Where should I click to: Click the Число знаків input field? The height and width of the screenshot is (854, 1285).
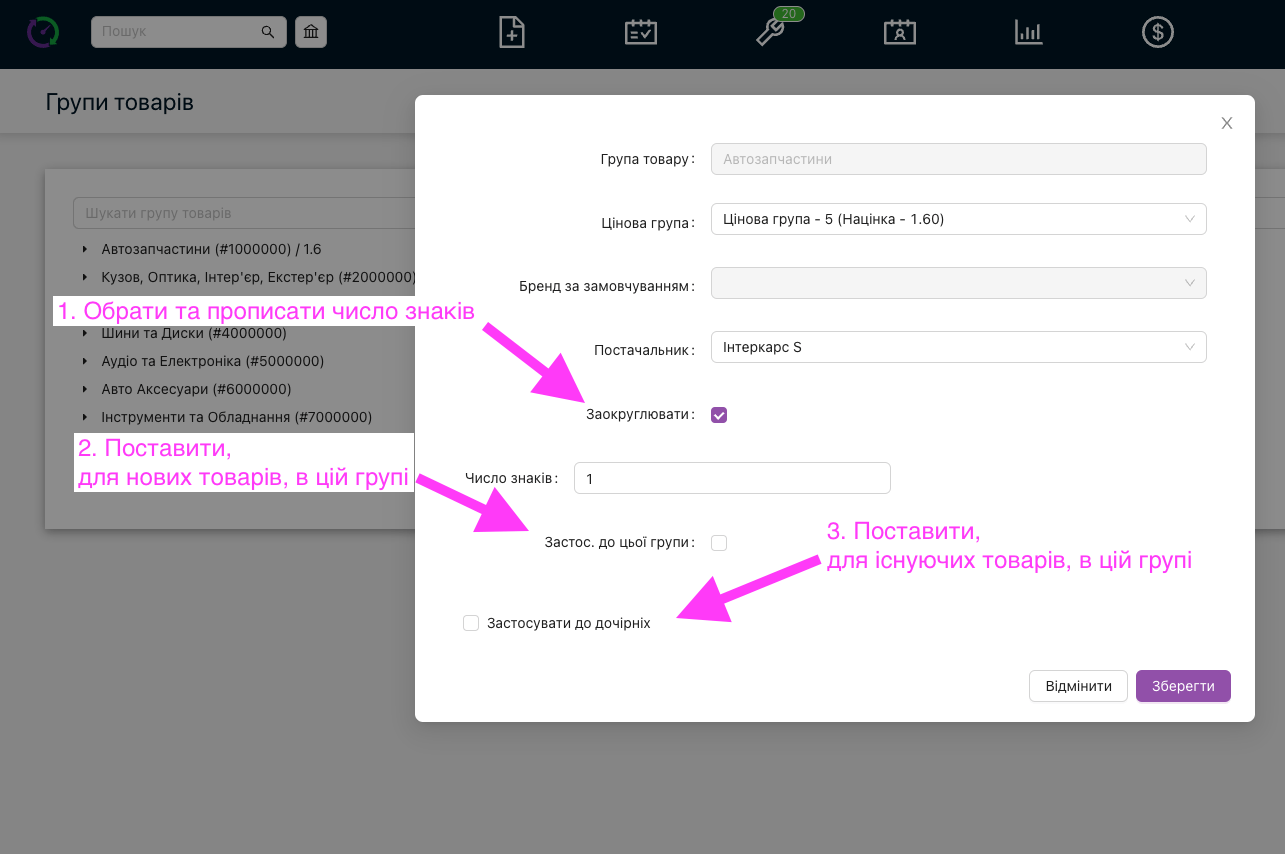click(x=731, y=478)
